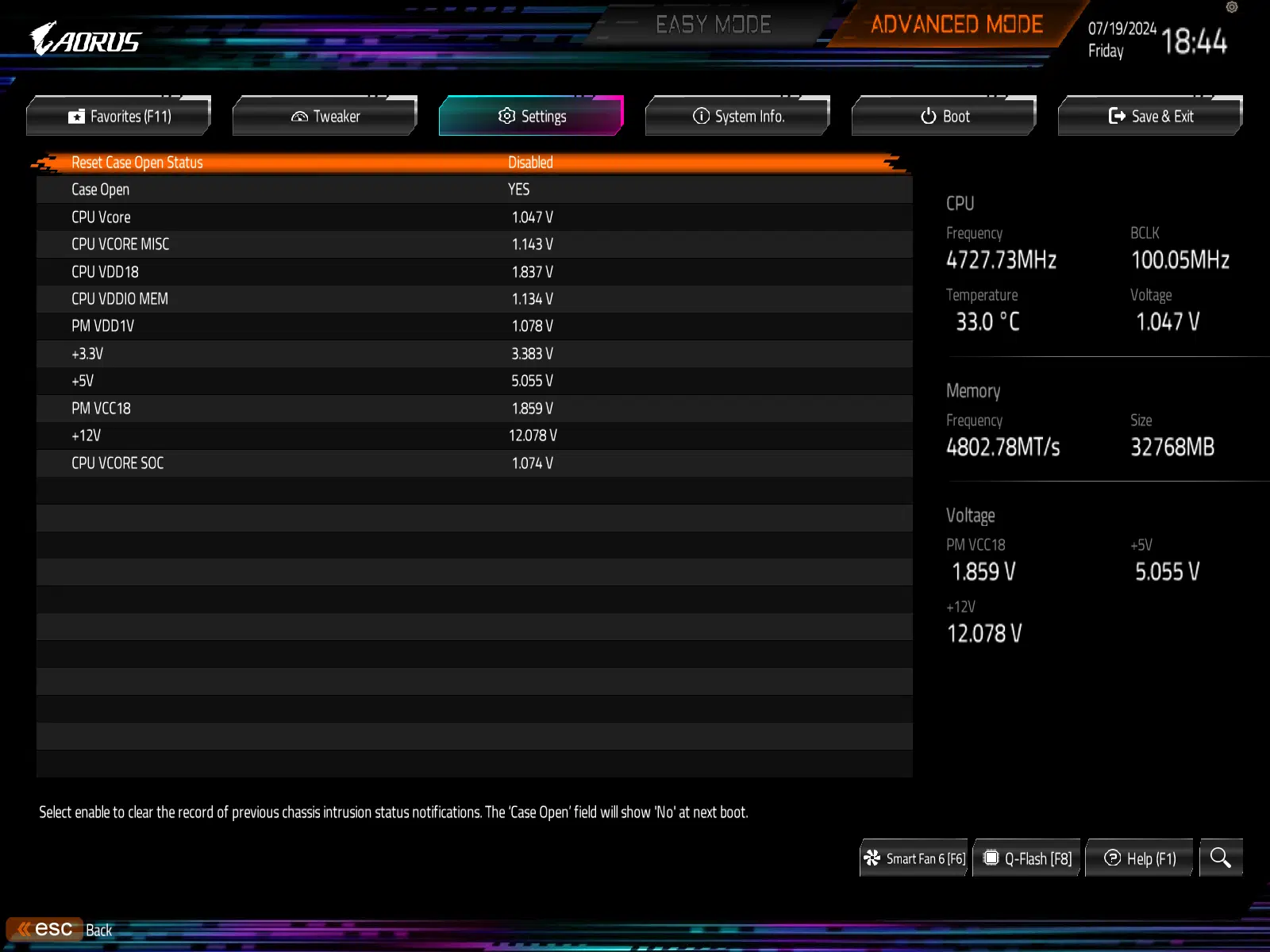Screen dimensions: 1270x952
Task: Click the 33.0 °C temperature reading
Action: pyautogui.click(x=987, y=322)
